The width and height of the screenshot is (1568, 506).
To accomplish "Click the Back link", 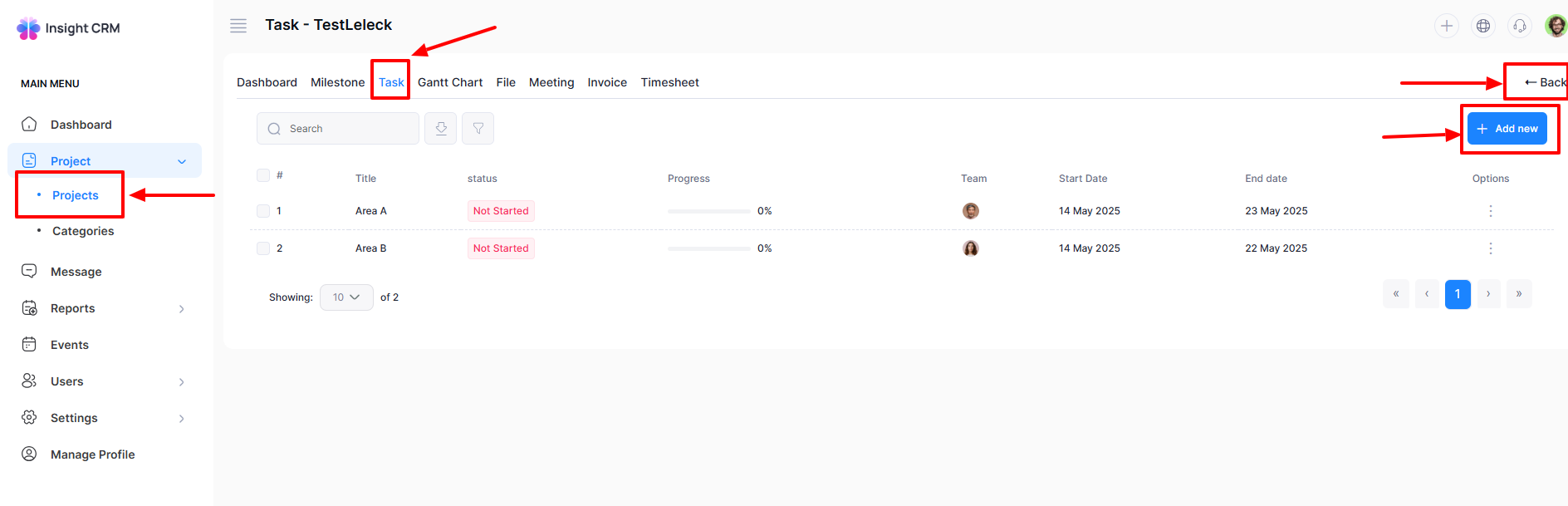I will pos(1544,82).
